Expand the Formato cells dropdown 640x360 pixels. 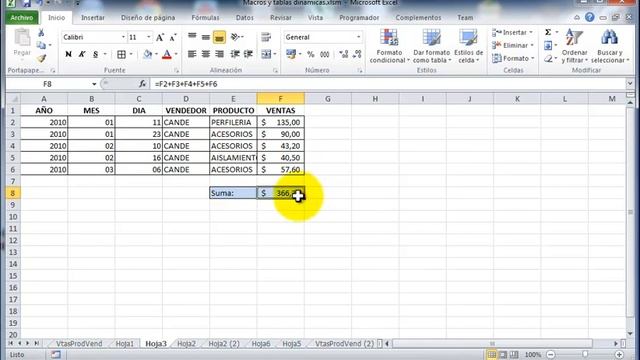[x=533, y=58]
